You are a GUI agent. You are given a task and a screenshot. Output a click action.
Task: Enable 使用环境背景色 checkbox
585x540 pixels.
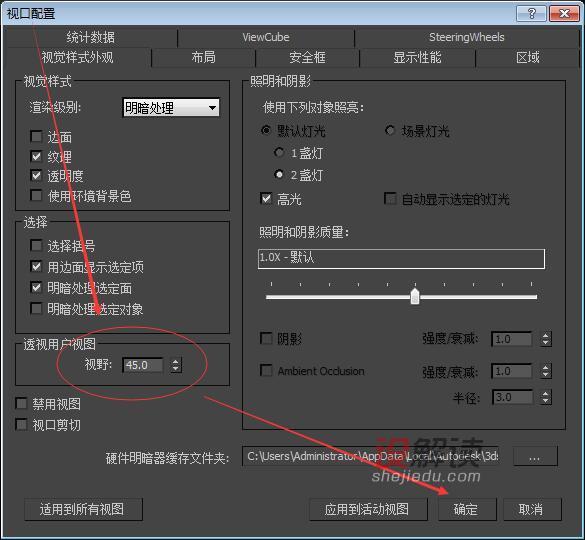pos(36,195)
